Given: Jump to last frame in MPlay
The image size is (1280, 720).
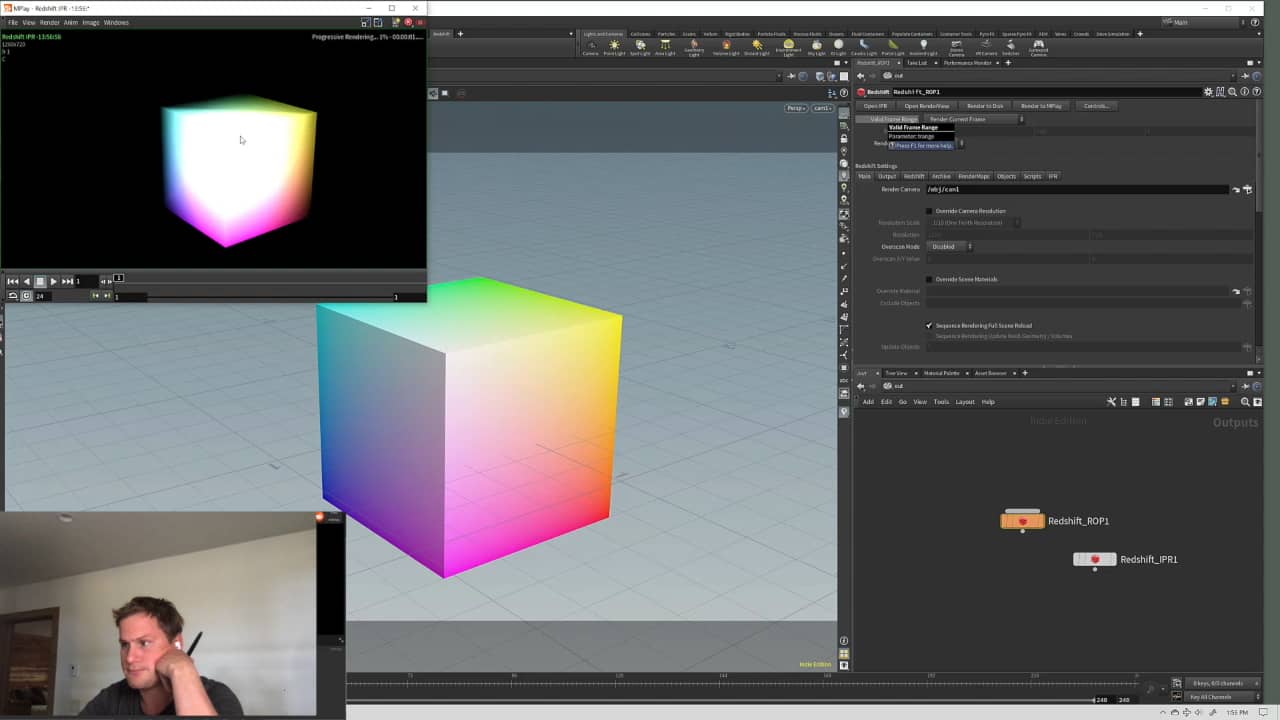Looking at the screenshot, I should click(x=67, y=281).
